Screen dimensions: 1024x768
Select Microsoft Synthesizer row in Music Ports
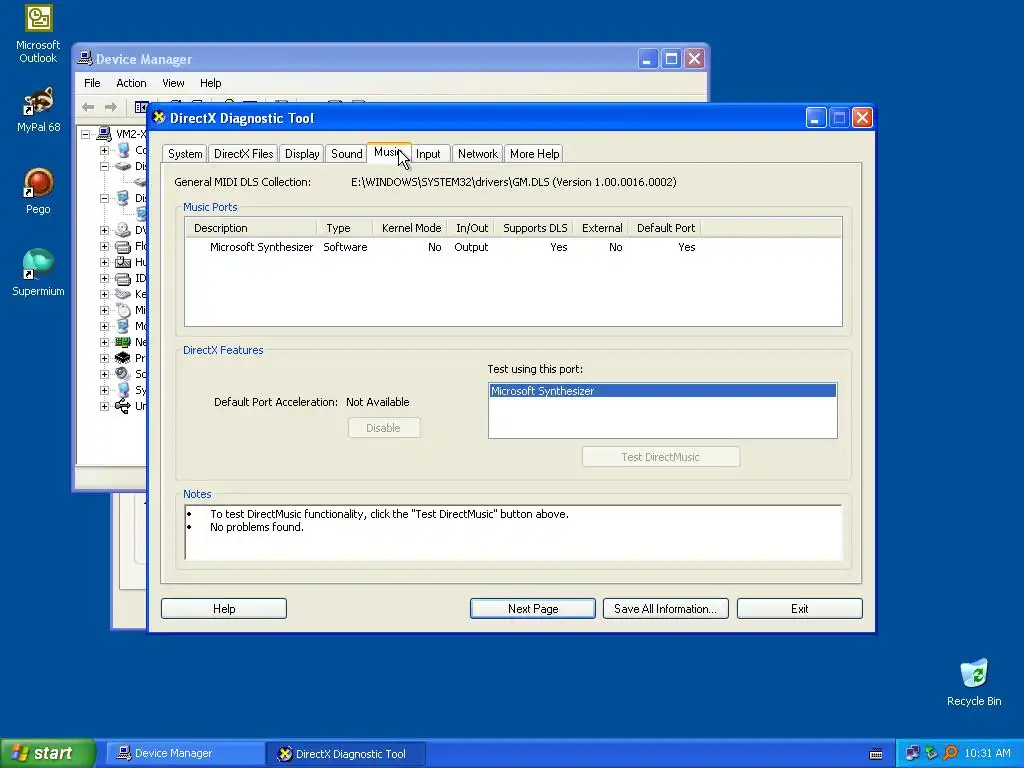point(513,248)
